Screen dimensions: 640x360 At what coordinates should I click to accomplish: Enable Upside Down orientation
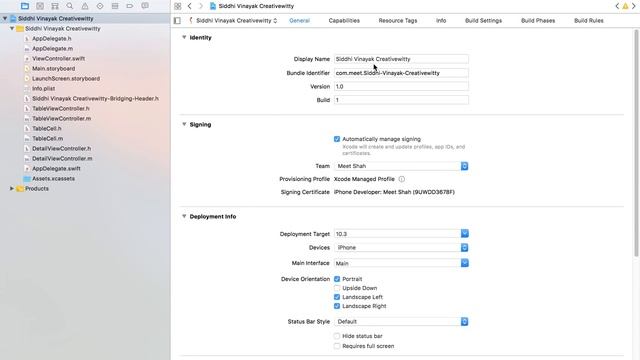[337, 288]
